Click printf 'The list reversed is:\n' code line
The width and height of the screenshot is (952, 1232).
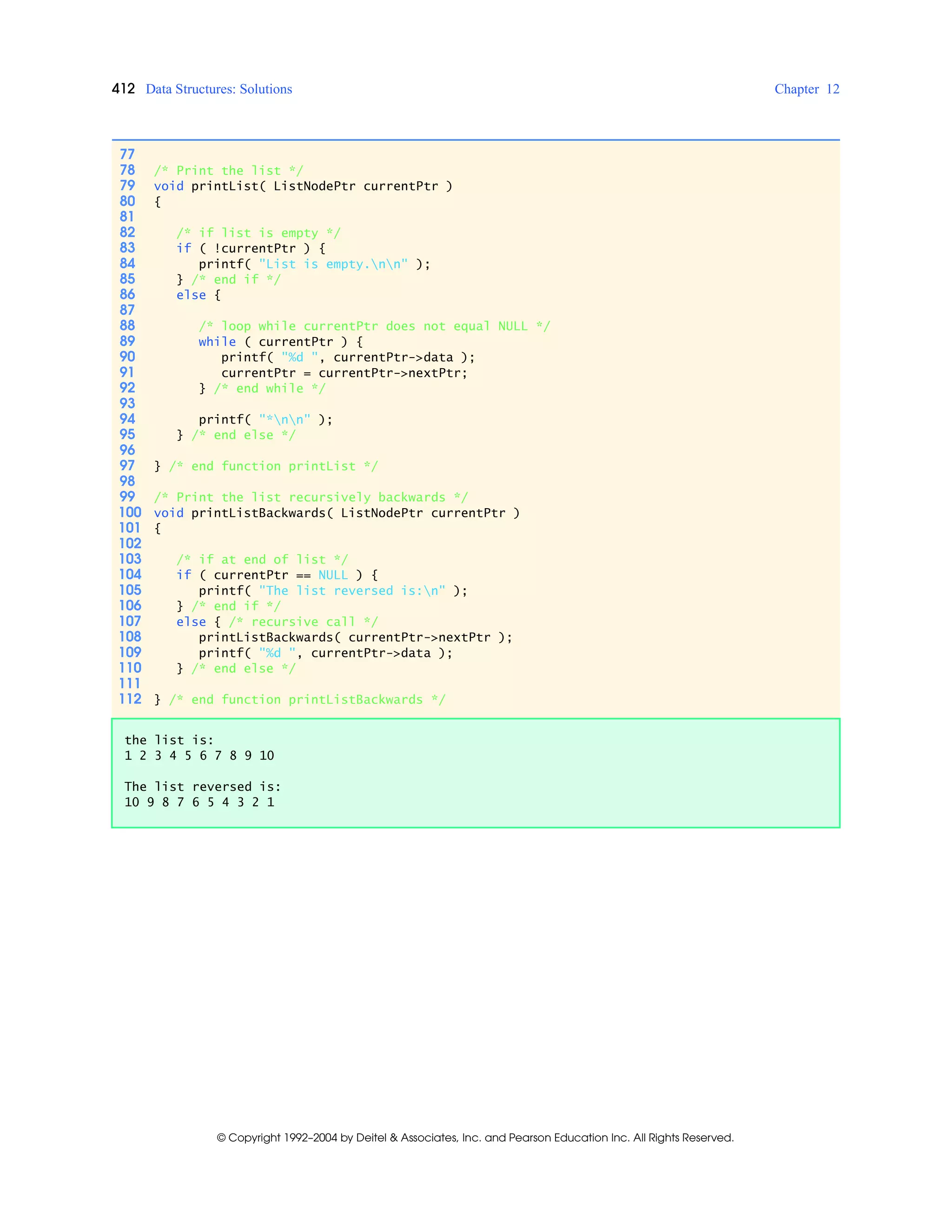click(333, 590)
